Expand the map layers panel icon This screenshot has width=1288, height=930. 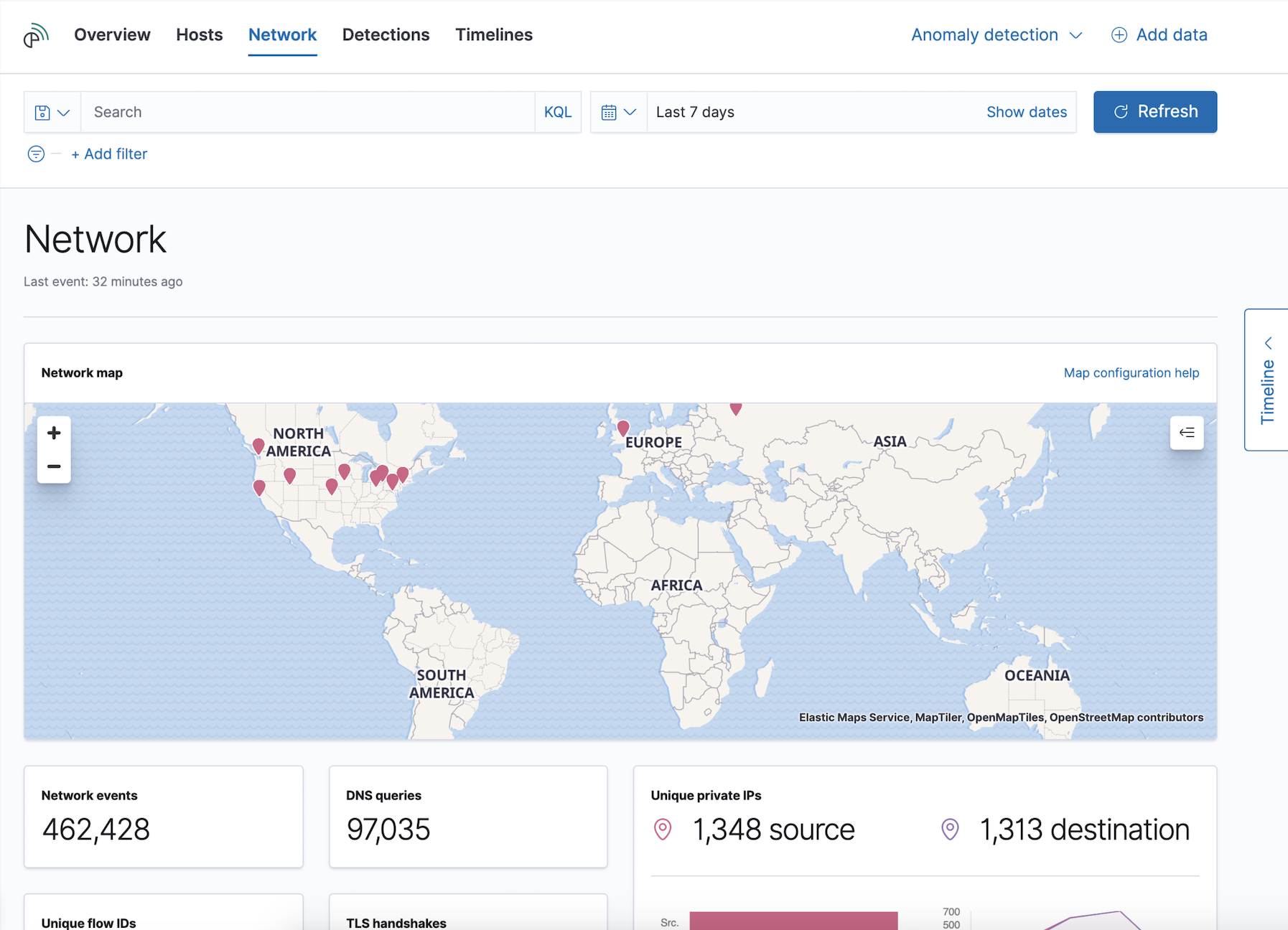[x=1186, y=433]
